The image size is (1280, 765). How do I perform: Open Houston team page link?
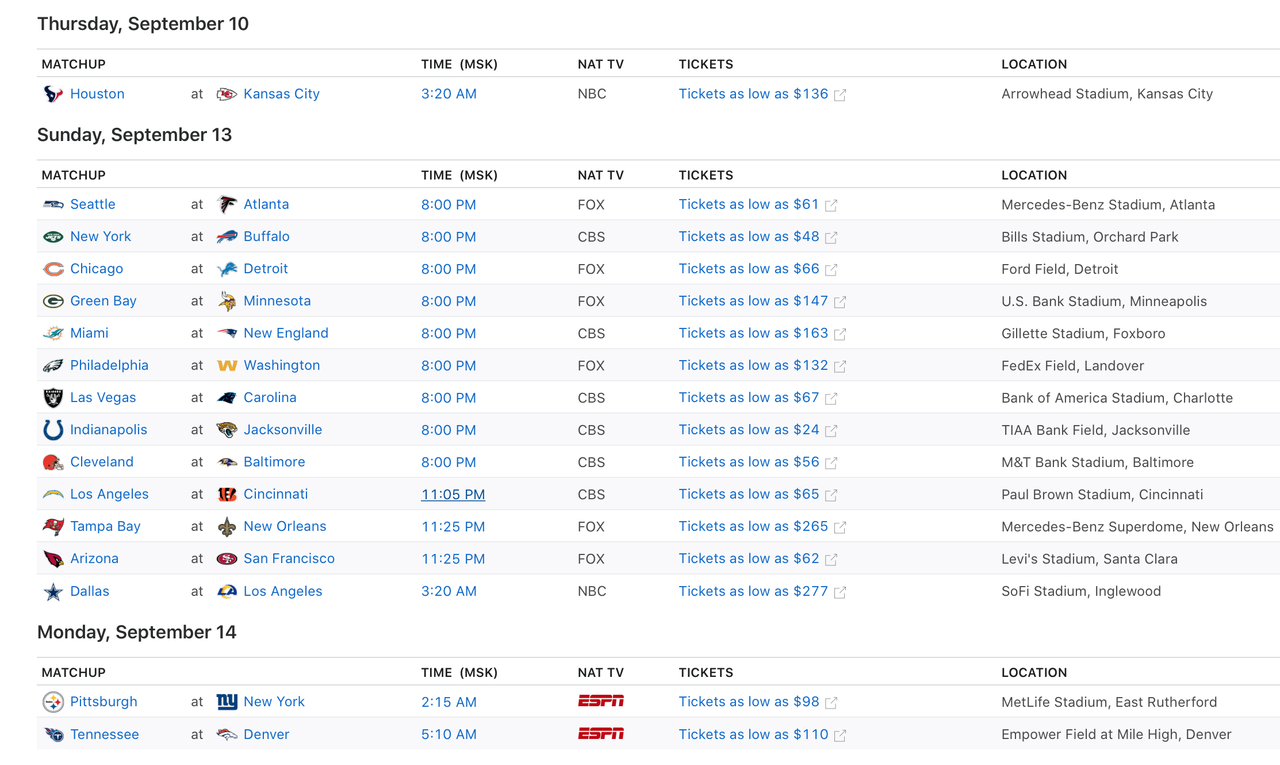pyautogui.click(x=97, y=94)
